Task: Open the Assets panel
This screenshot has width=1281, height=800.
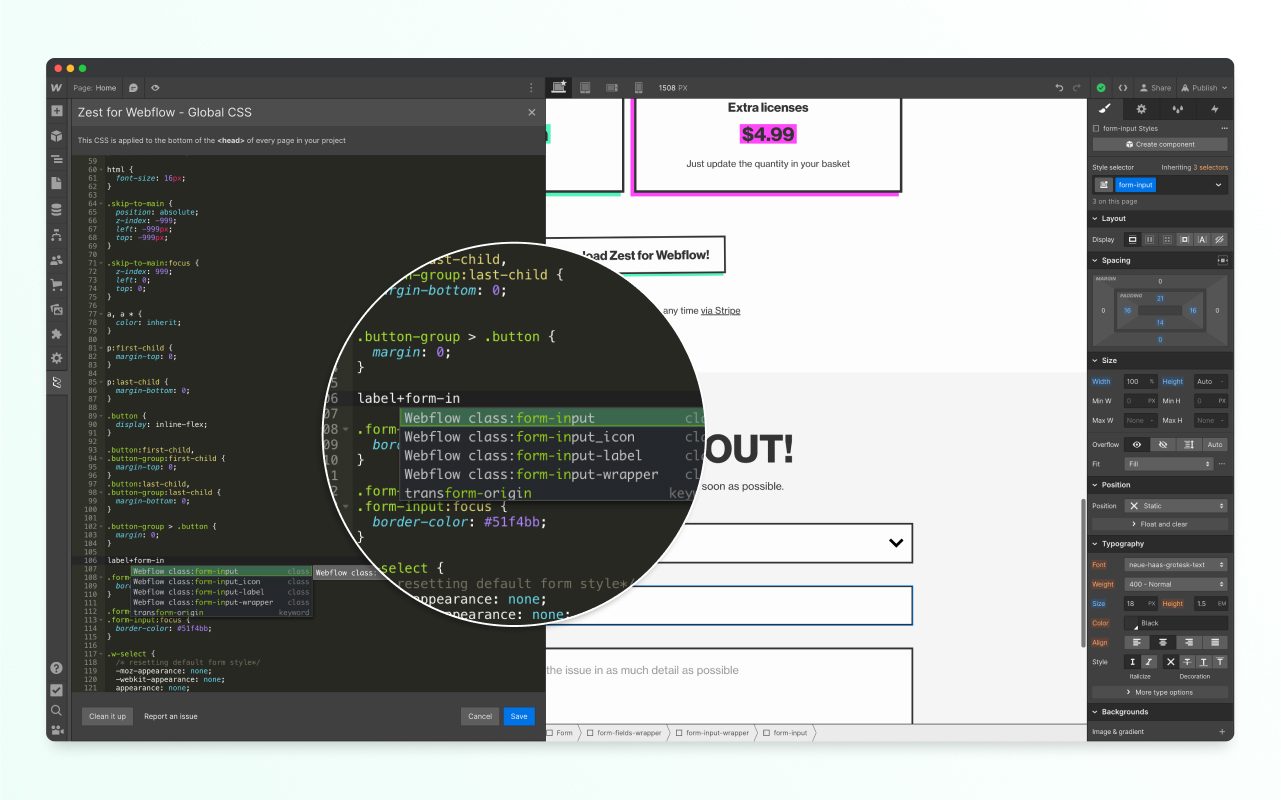Action: coord(57,309)
